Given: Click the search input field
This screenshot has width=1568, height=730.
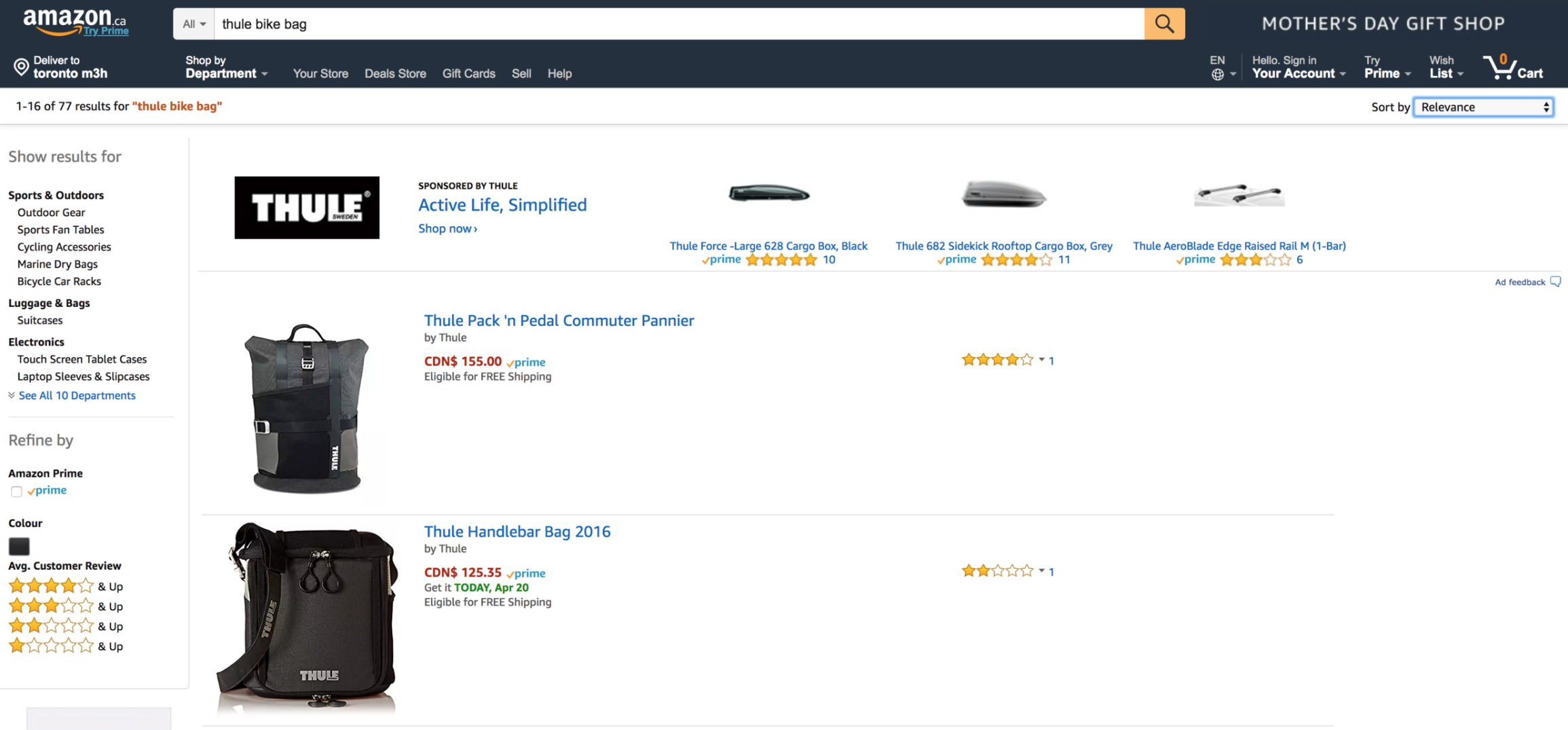Looking at the screenshot, I should click(x=679, y=24).
